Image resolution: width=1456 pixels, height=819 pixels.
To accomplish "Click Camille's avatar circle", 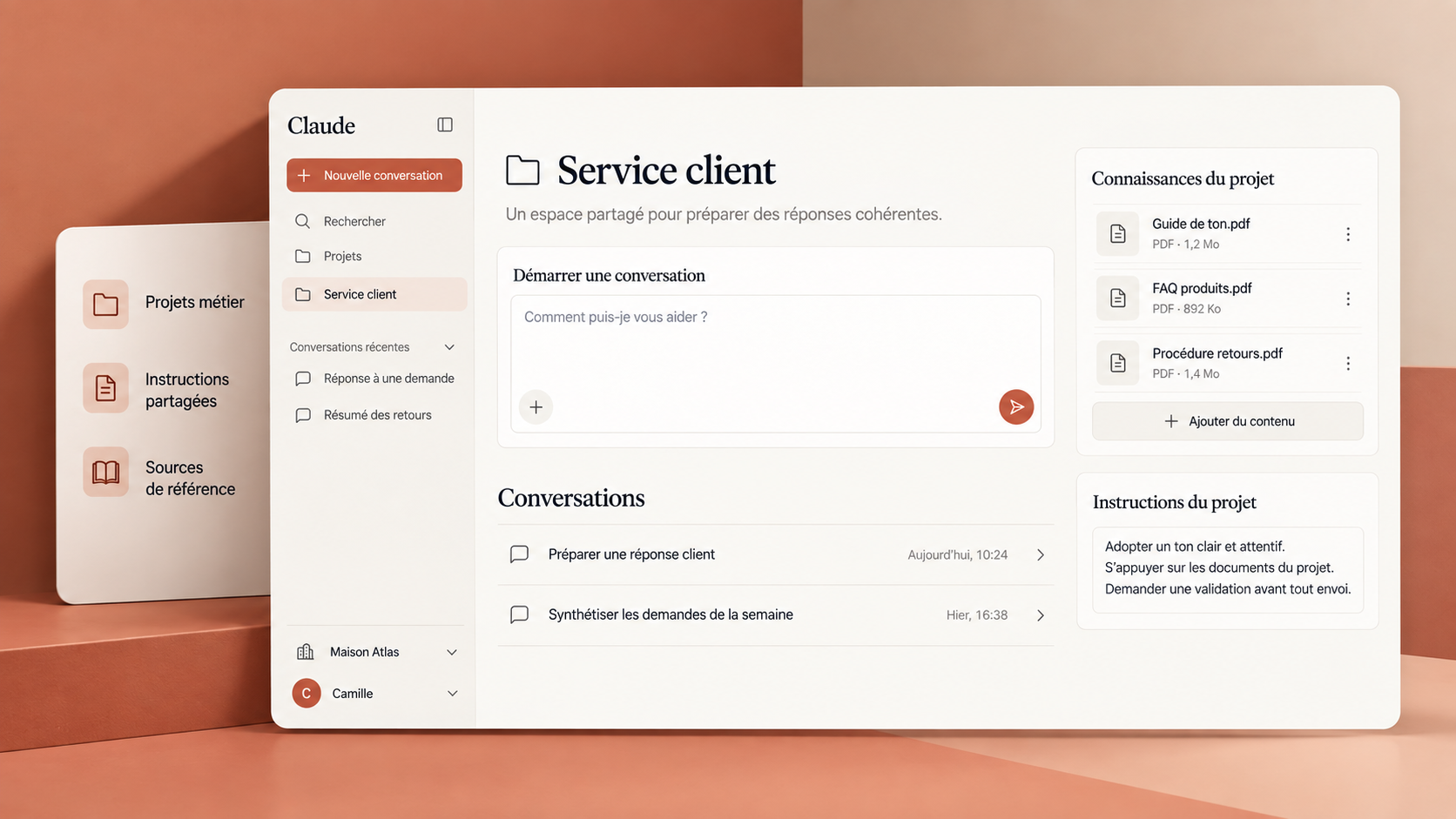I will (307, 694).
